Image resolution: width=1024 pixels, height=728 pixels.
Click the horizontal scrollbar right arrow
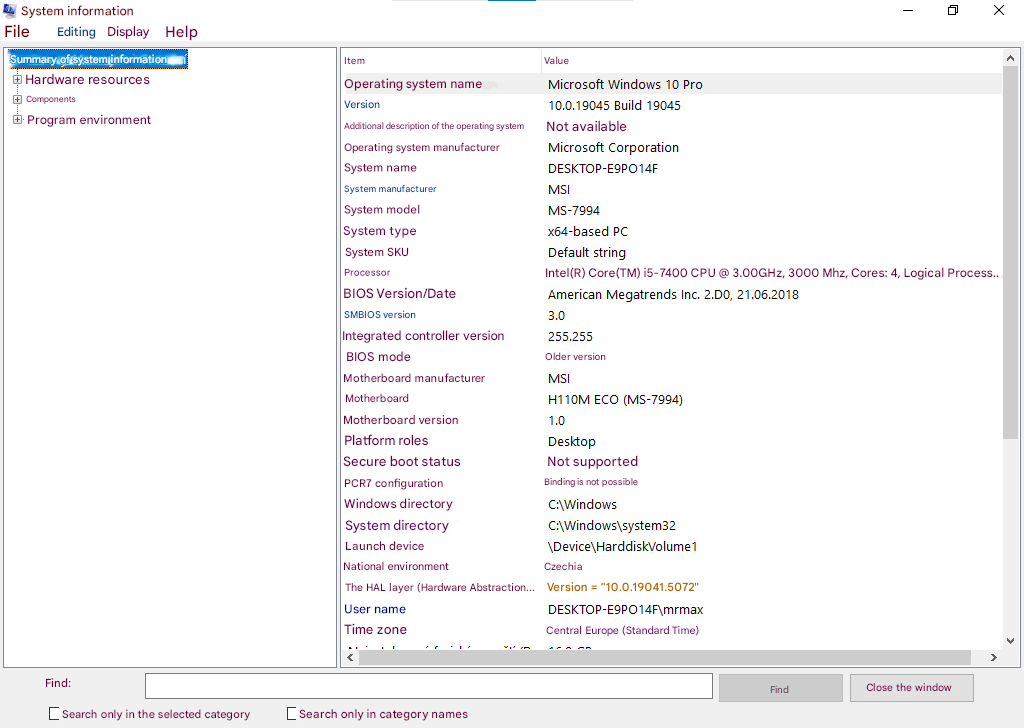[993, 657]
